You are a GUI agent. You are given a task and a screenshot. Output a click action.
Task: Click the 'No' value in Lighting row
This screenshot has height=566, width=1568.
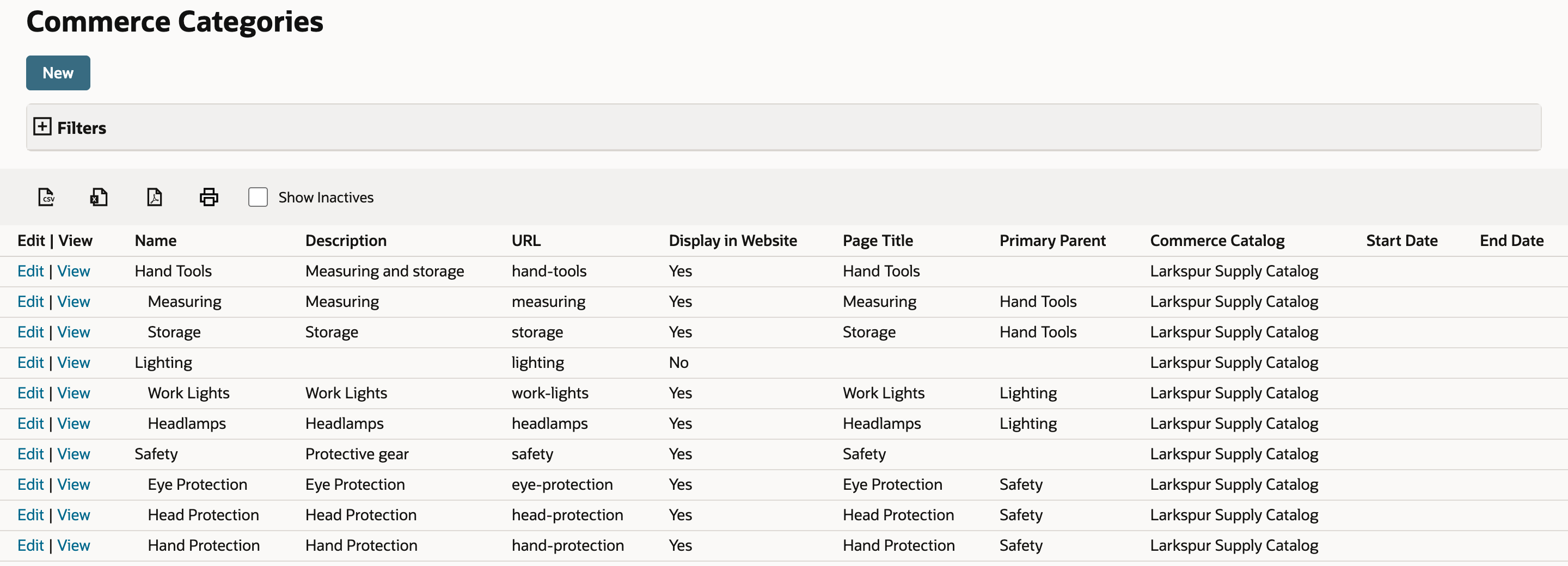(x=679, y=362)
